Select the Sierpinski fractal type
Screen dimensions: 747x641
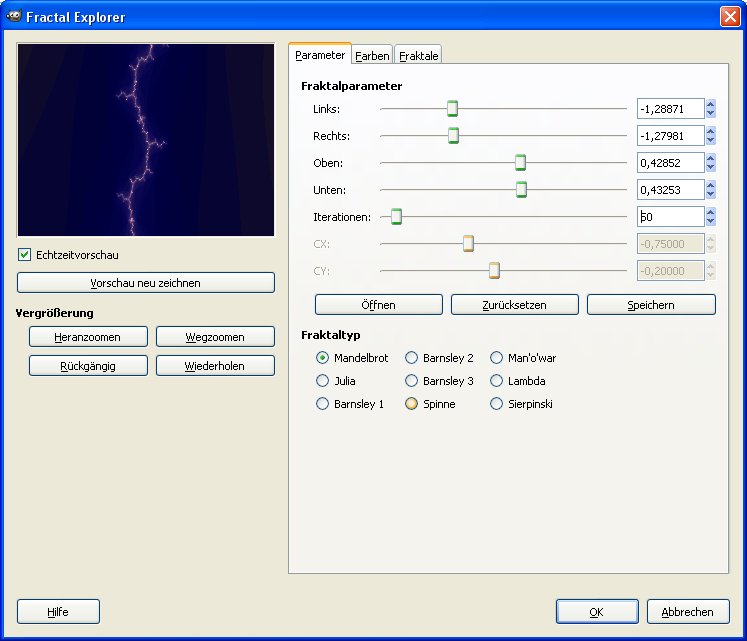click(496, 404)
